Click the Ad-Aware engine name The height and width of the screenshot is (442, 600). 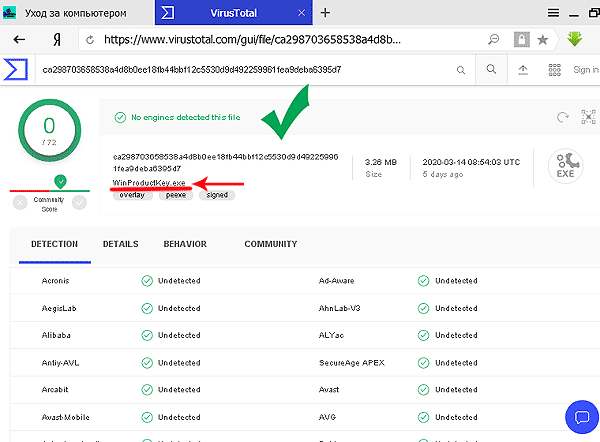coord(336,281)
